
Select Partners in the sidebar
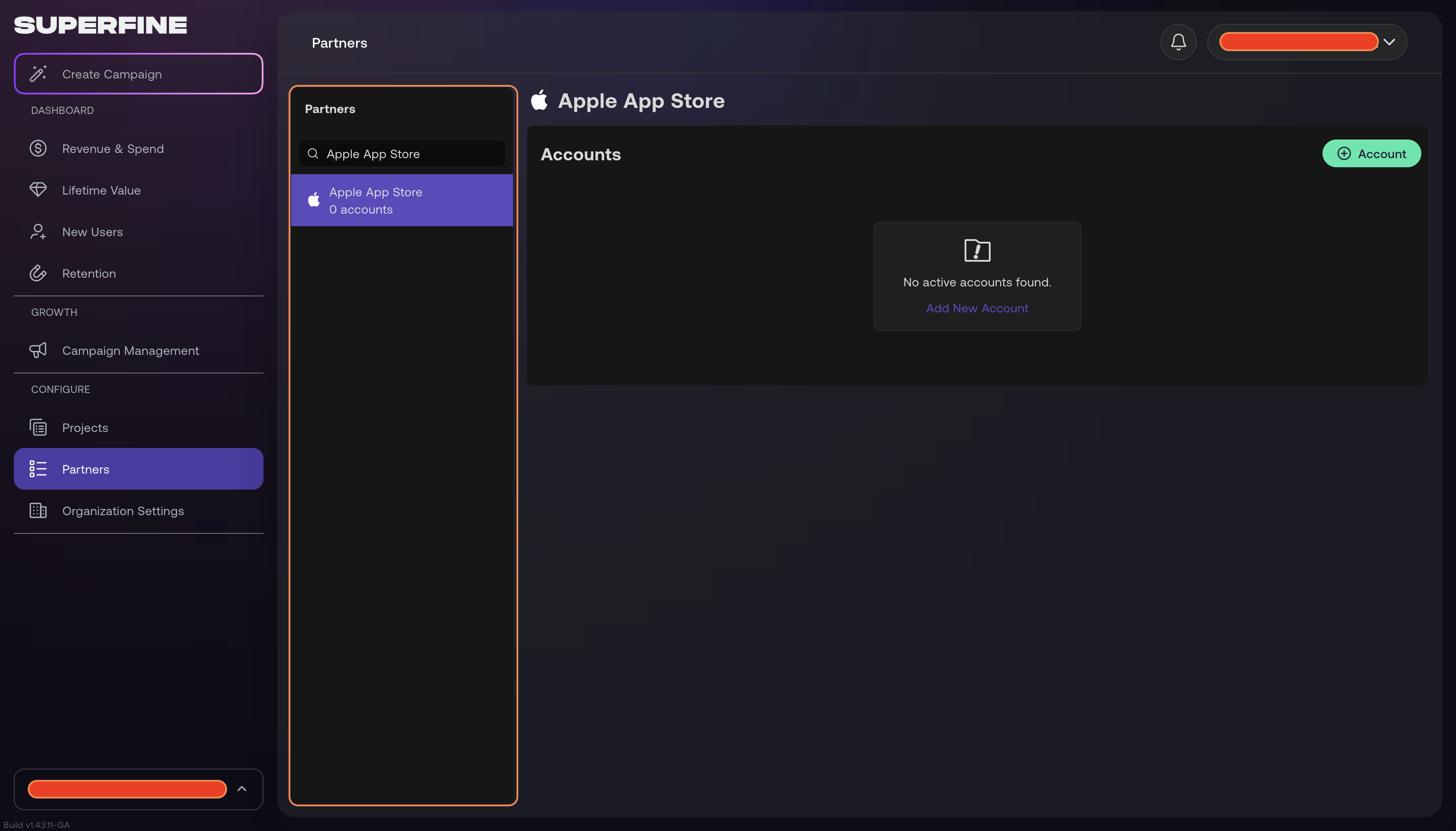pos(139,469)
